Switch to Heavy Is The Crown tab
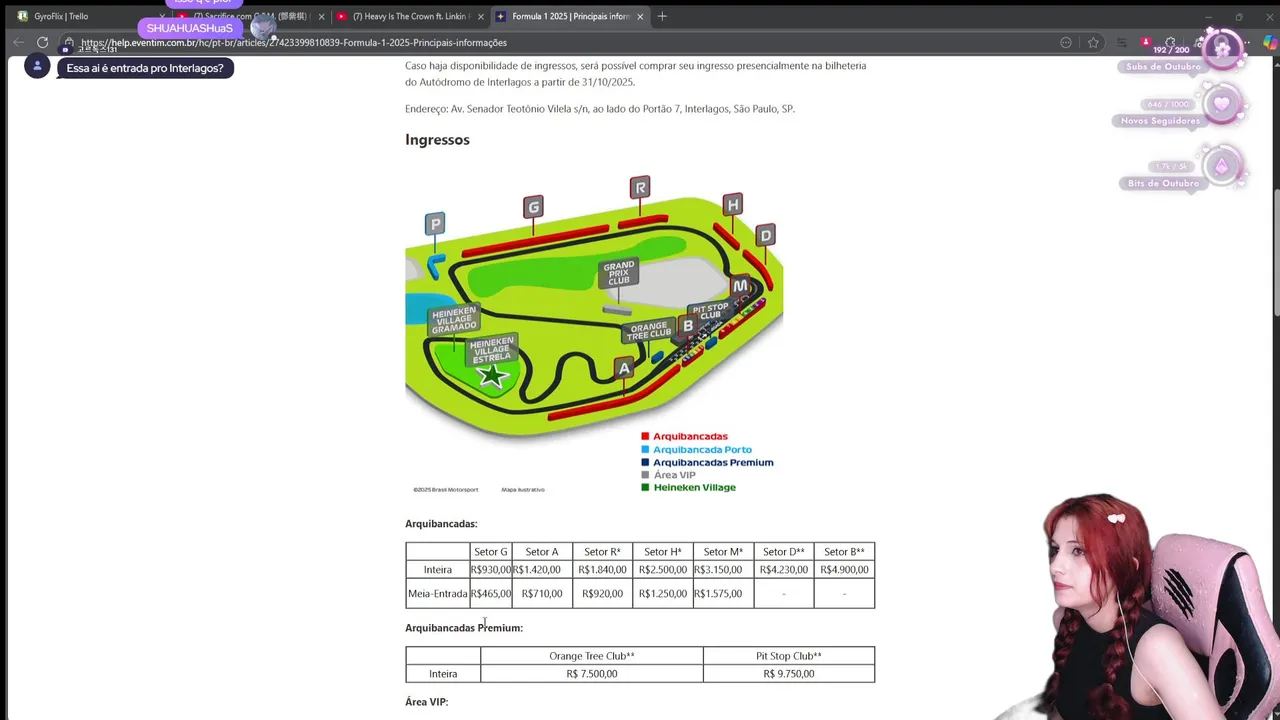This screenshot has width=1280, height=720. (x=410, y=16)
